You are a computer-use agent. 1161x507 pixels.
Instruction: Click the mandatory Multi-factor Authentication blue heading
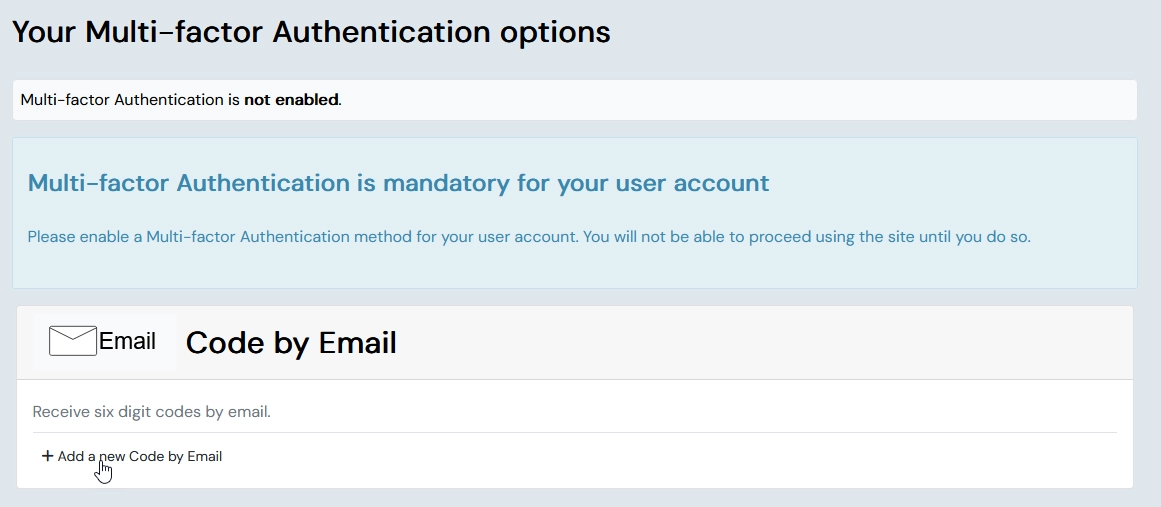pyautogui.click(x=398, y=183)
